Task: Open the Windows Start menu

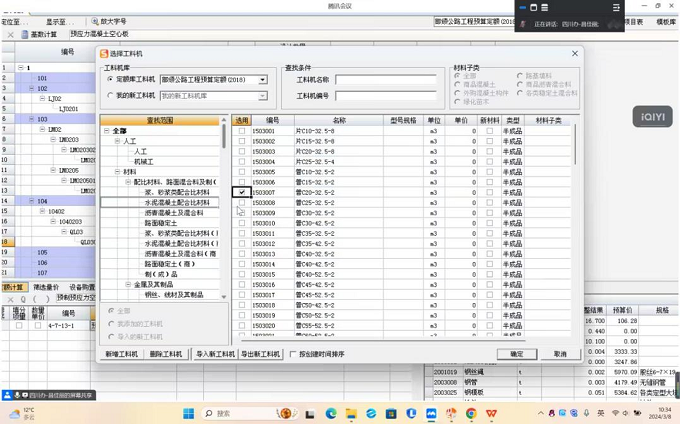Action: [189, 414]
